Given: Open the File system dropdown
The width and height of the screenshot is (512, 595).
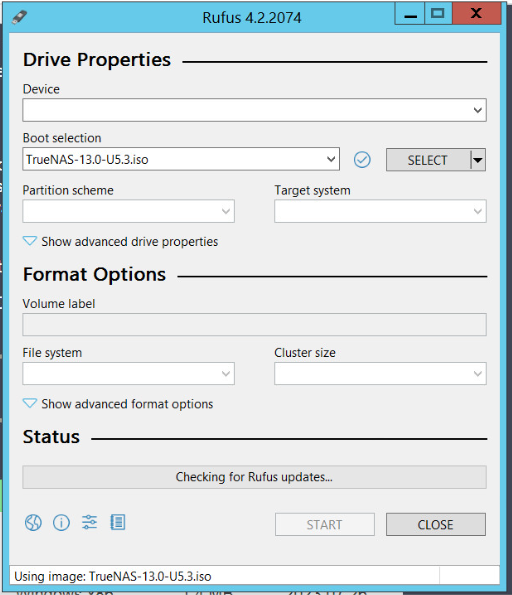Looking at the screenshot, I should [x=128, y=373].
